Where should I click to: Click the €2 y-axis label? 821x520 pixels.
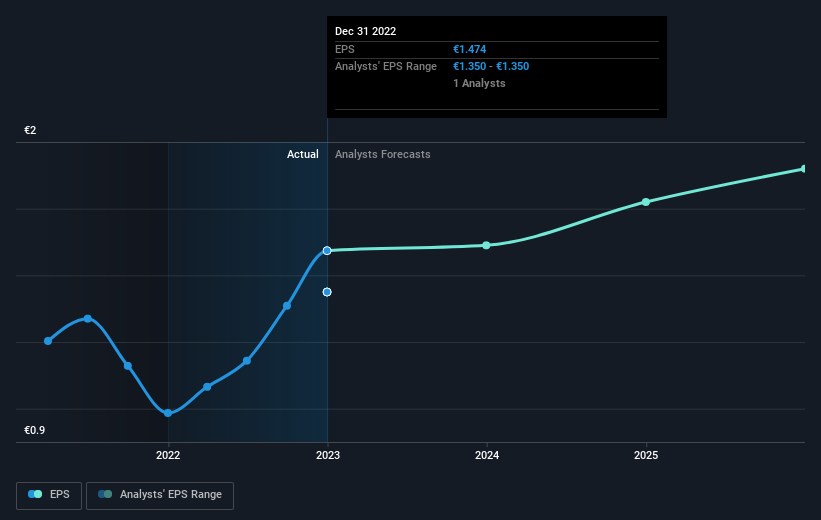30,130
